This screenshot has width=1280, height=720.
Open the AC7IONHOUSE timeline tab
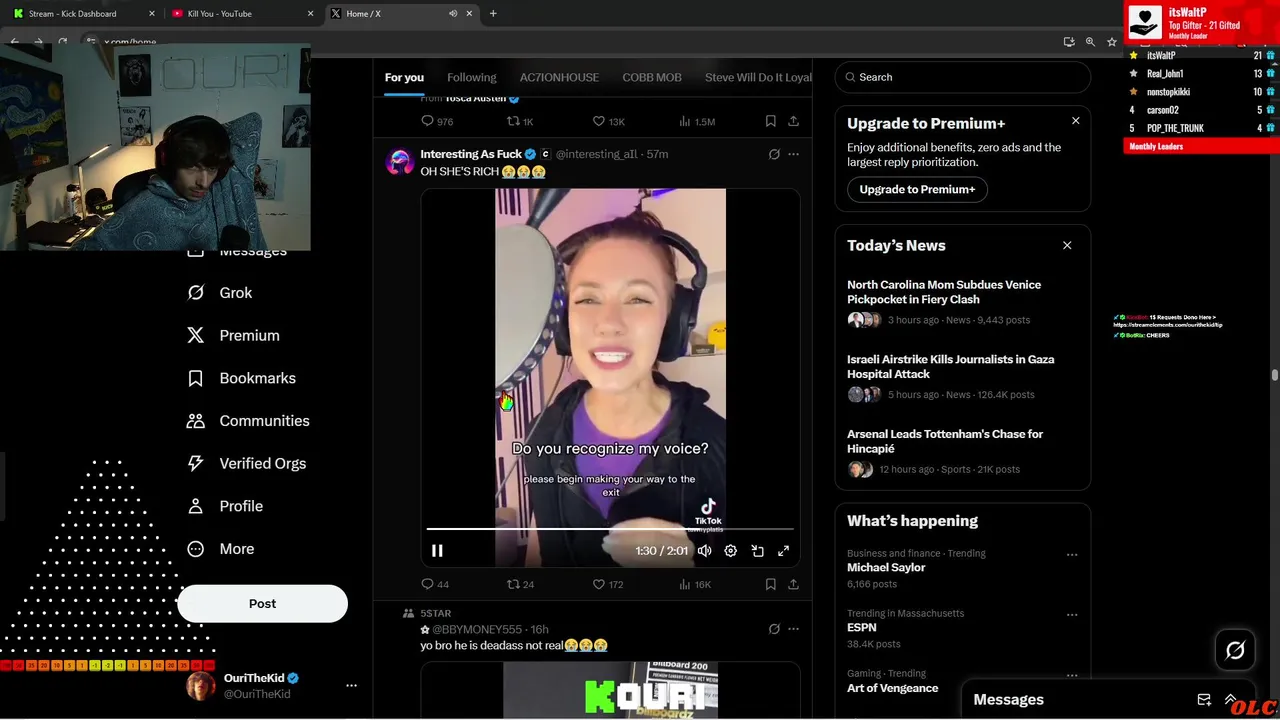(559, 77)
